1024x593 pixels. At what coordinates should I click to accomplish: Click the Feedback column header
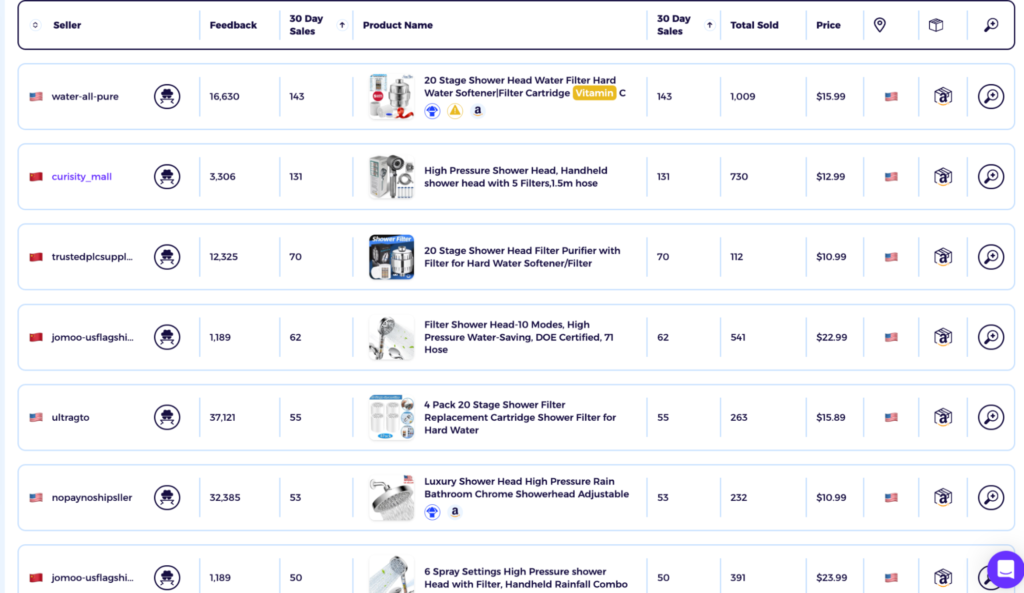pyautogui.click(x=233, y=25)
